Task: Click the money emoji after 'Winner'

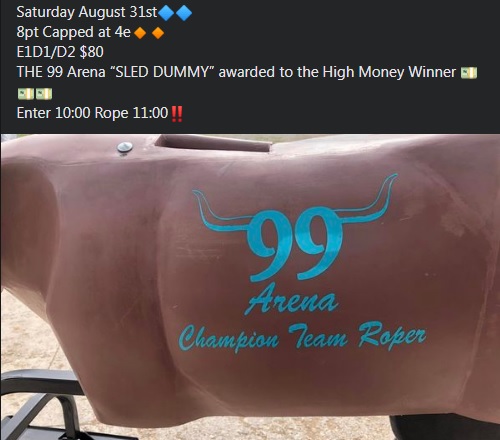Action: (469, 73)
